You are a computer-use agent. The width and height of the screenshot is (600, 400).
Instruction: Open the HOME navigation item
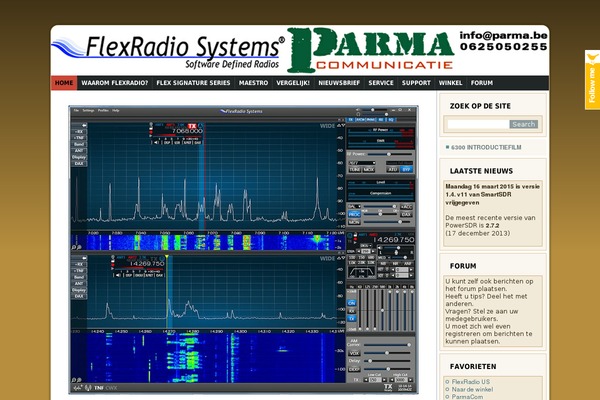[64, 83]
